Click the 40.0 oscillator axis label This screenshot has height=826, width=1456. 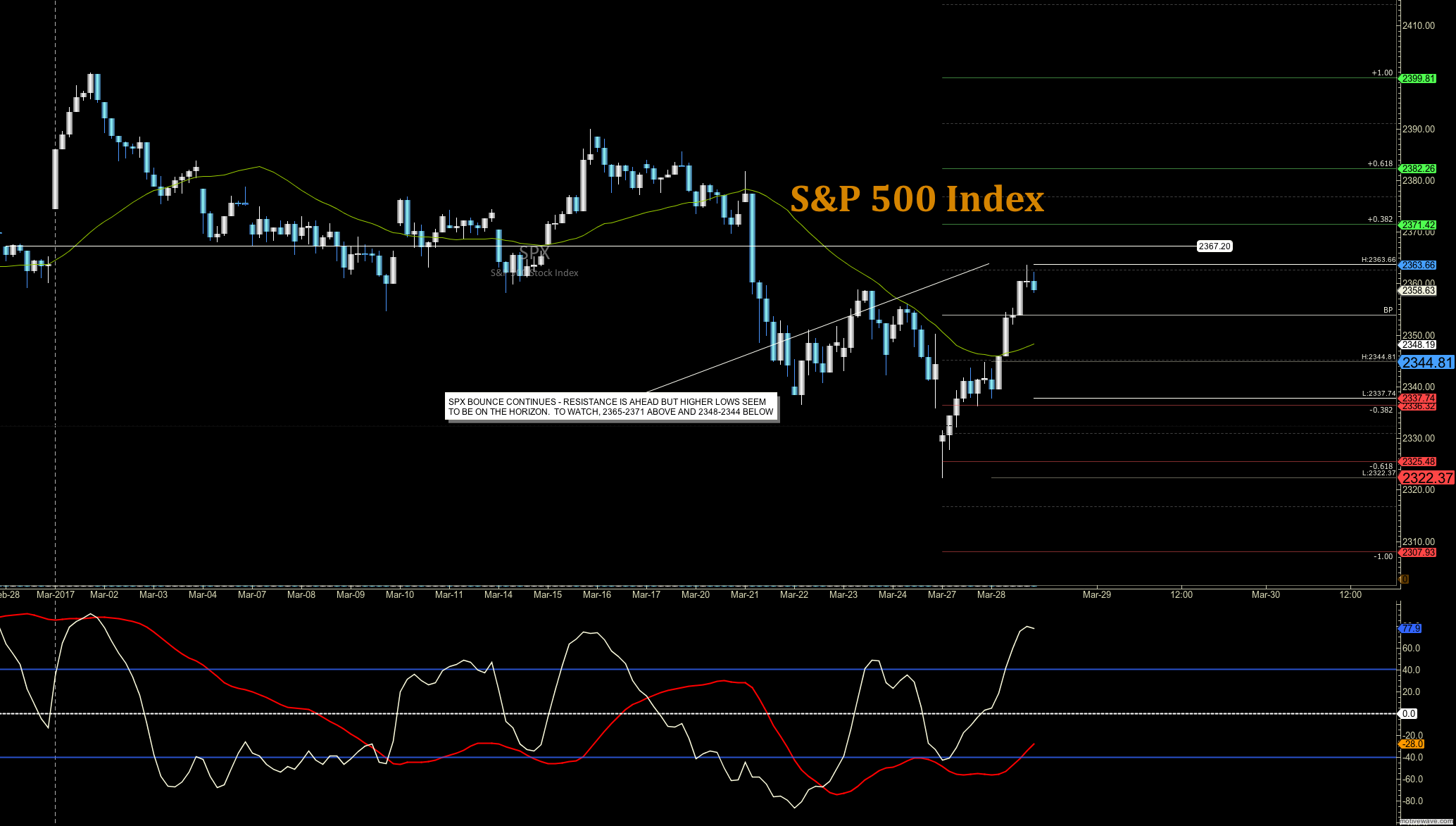click(1411, 670)
